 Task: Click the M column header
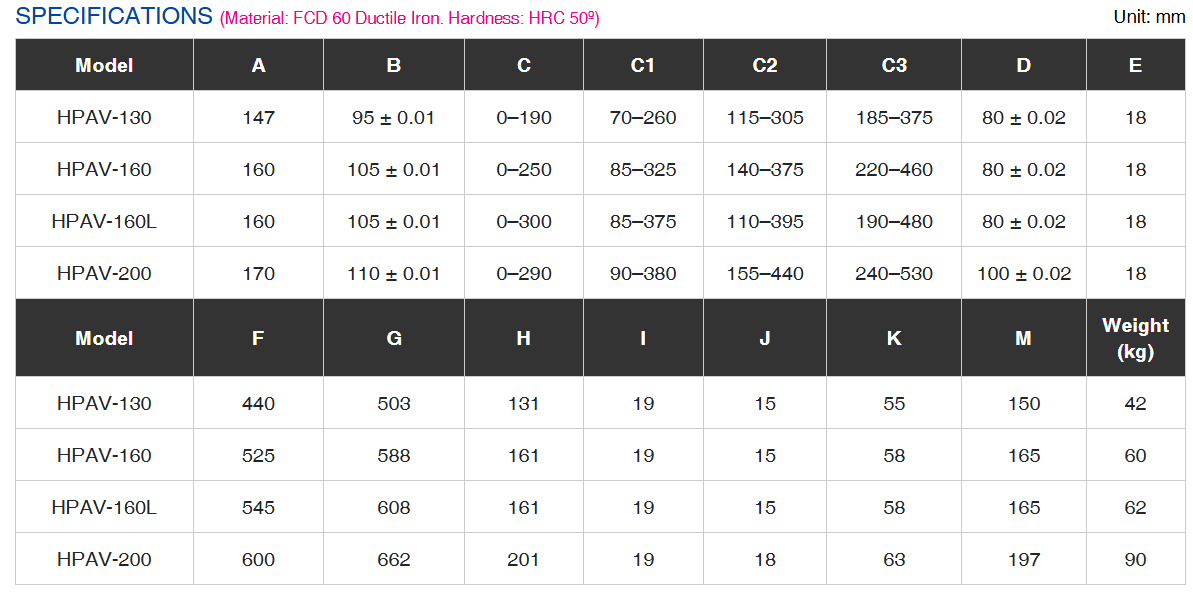[x=1023, y=338]
